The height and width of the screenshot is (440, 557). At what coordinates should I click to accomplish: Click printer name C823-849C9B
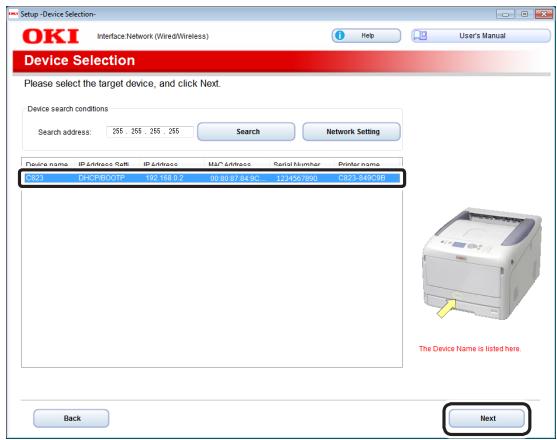click(x=362, y=178)
